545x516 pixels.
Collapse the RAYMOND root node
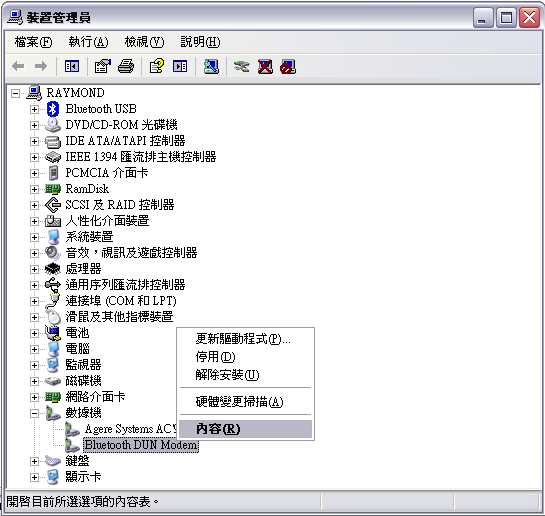click(15, 93)
